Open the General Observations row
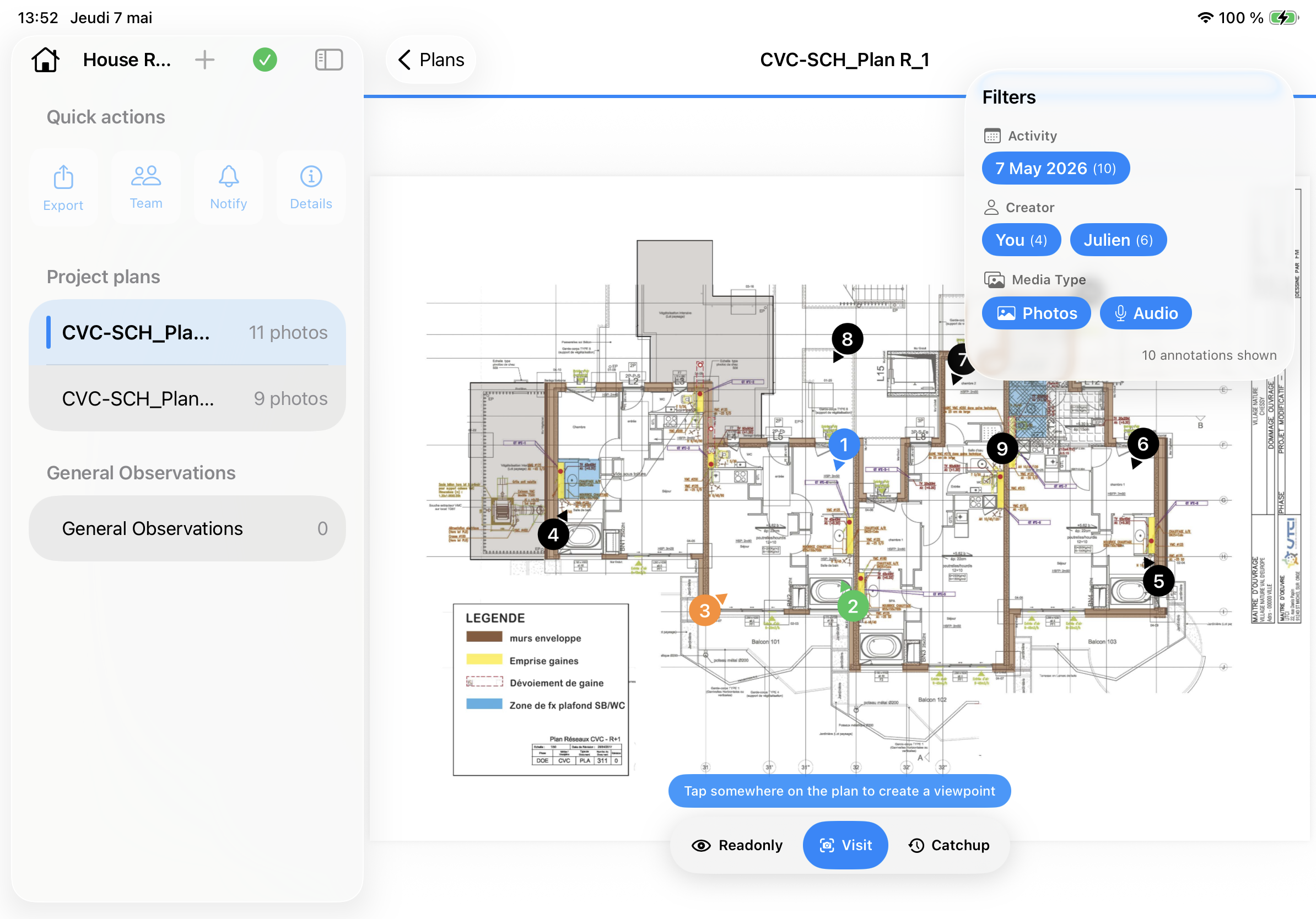 tap(187, 528)
